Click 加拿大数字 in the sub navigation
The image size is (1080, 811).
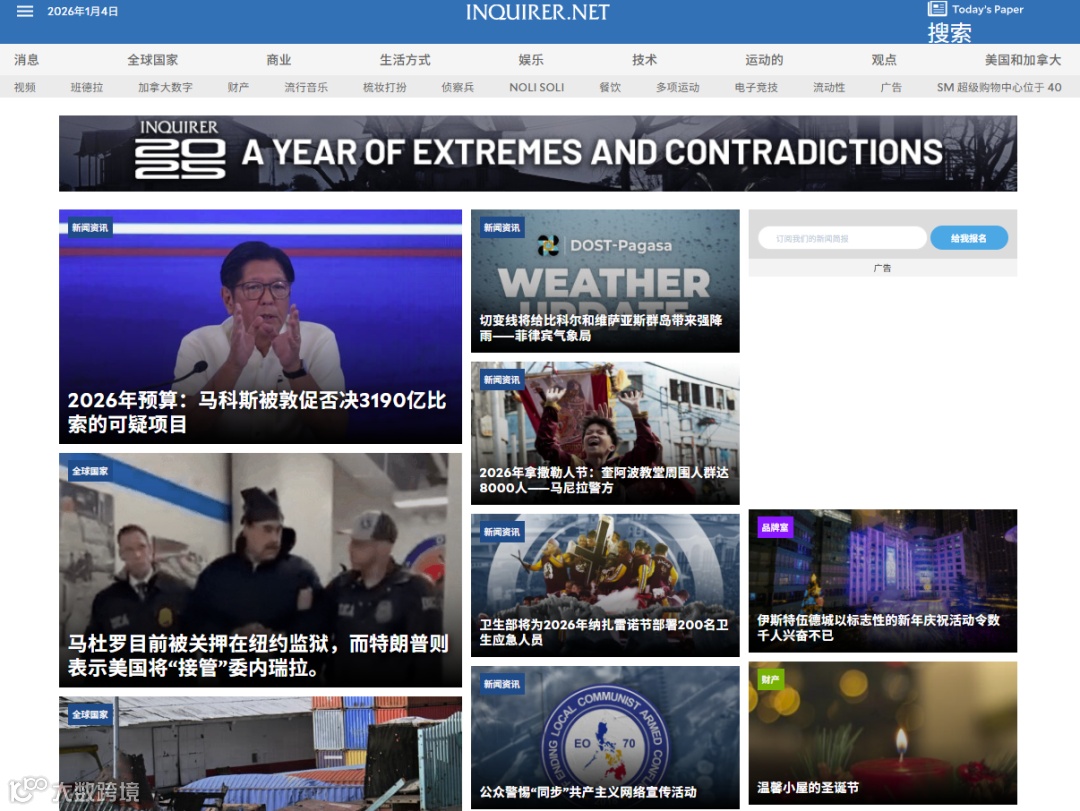point(165,87)
